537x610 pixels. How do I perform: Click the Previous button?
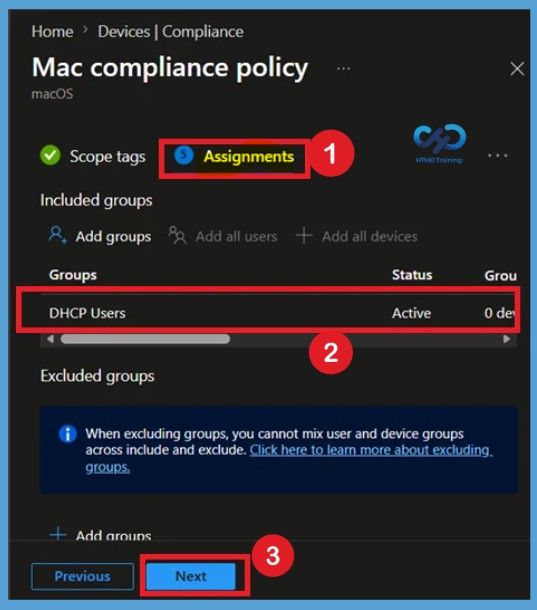point(82,576)
